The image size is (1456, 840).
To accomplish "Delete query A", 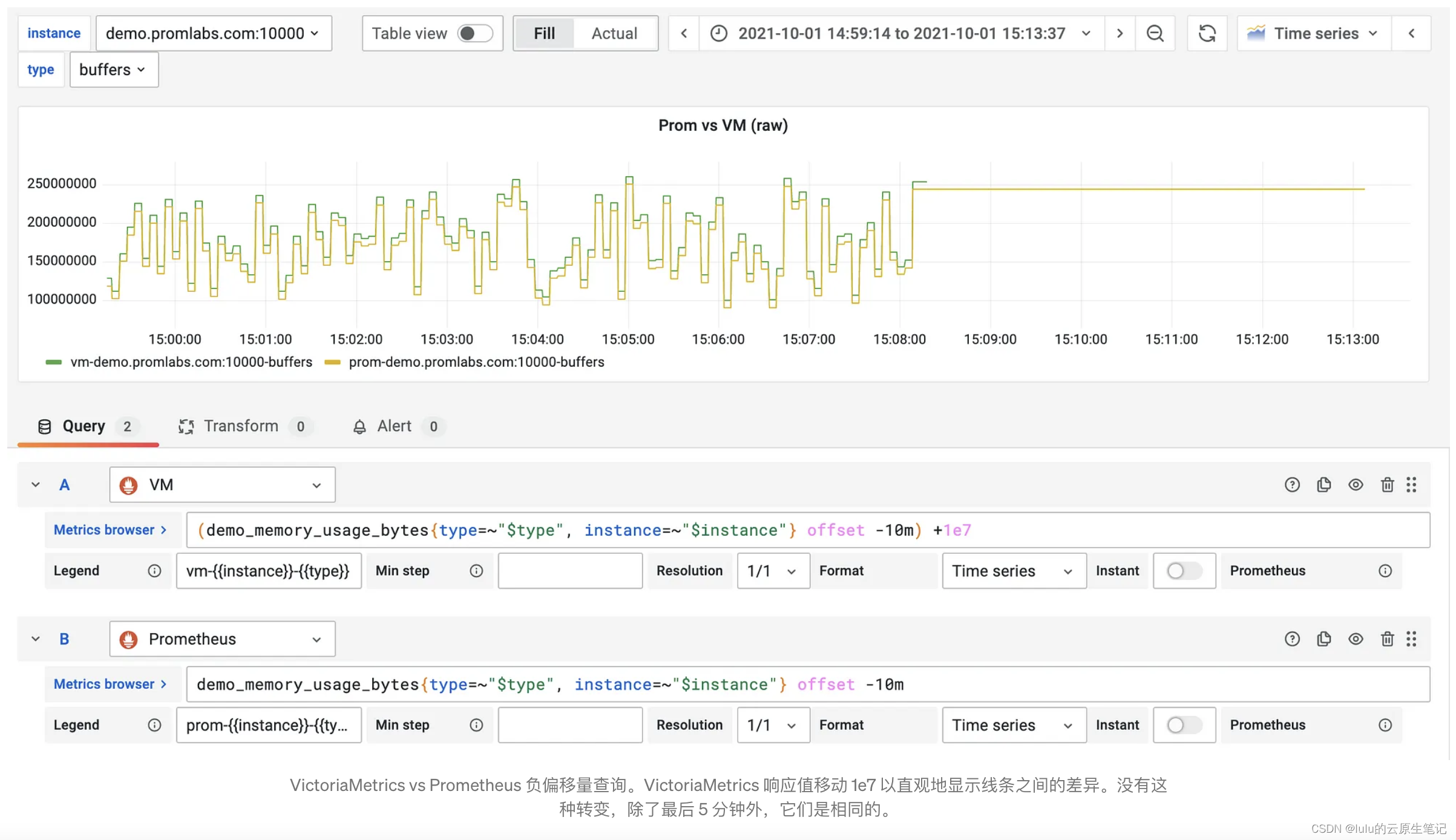I will point(1387,485).
